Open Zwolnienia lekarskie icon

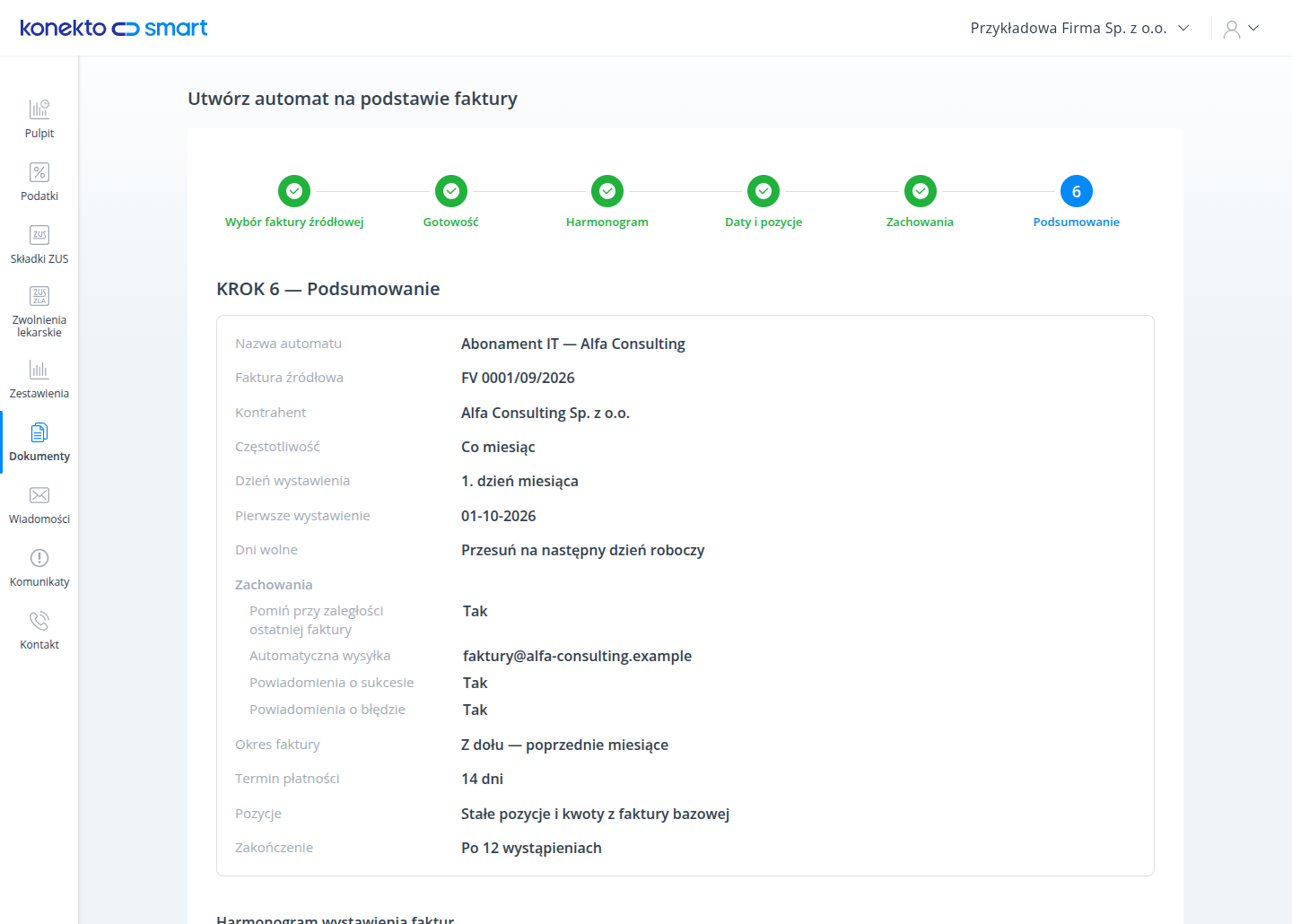pyautogui.click(x=39, y=296)
